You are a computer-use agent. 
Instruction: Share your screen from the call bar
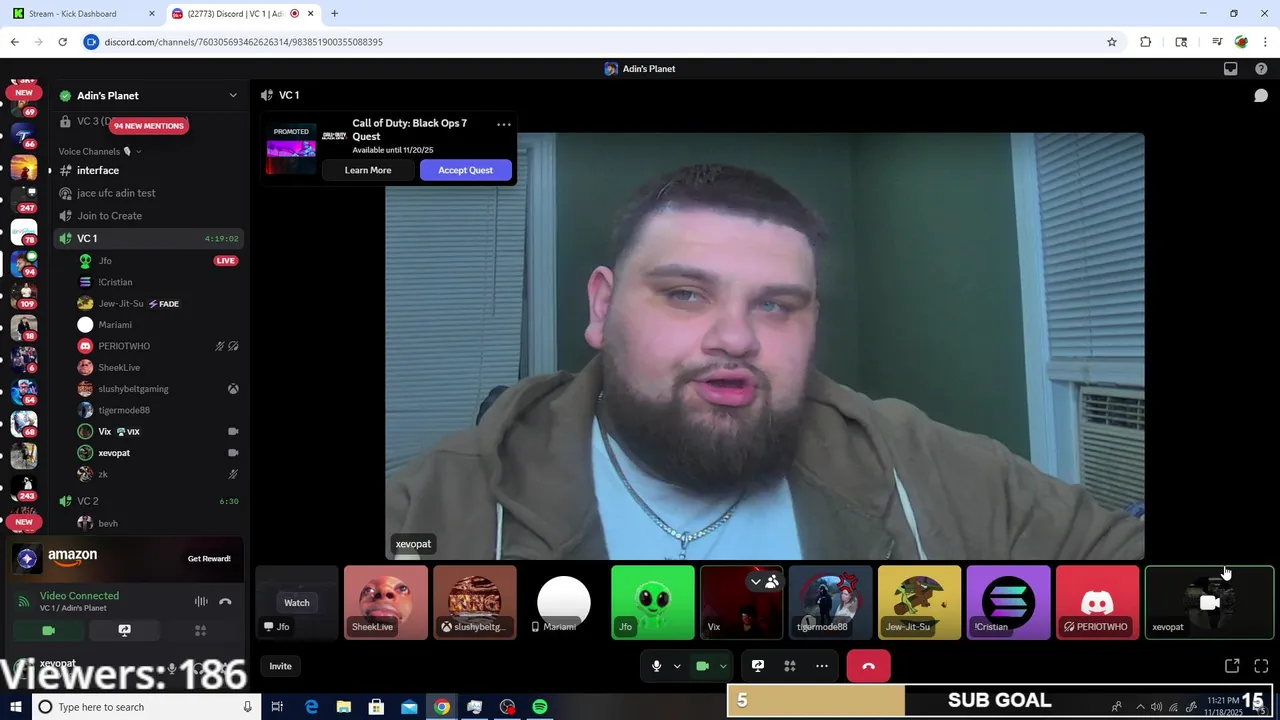click(x=758, y=666)
